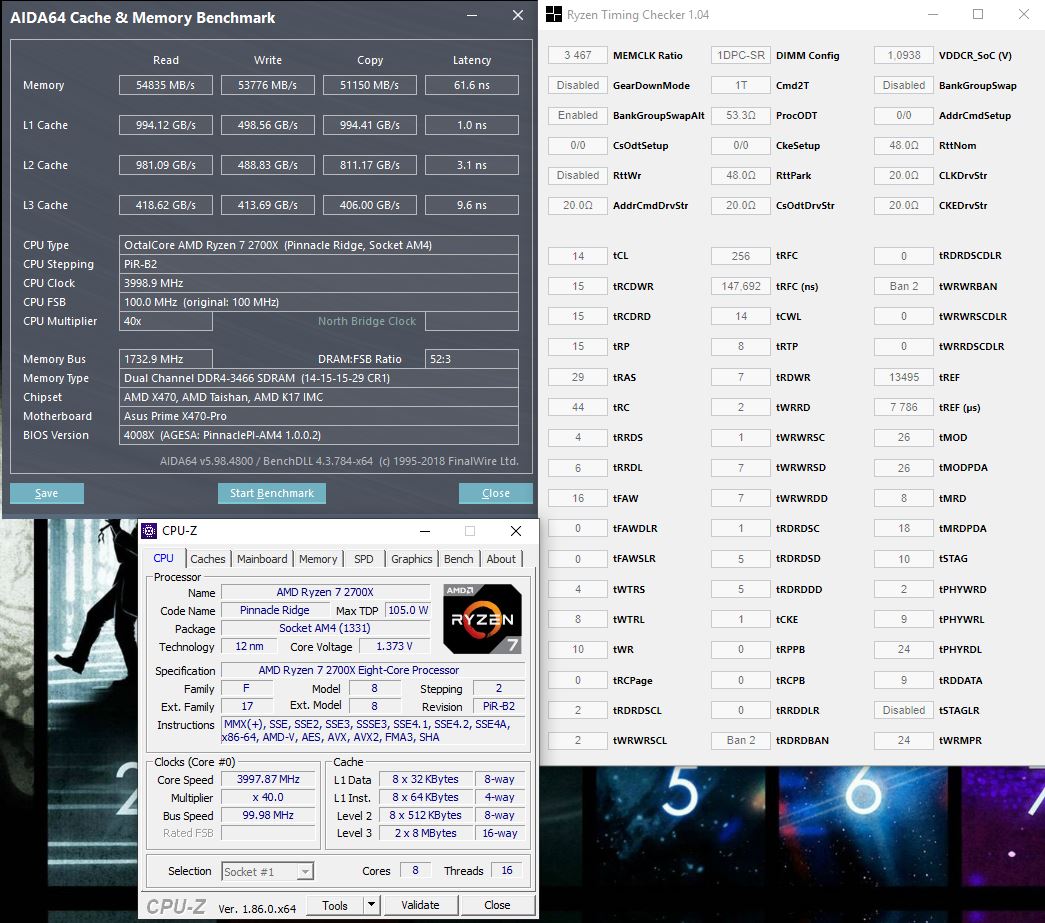The width and height of the screenshot is (1045, 923).
Task: Minimize the CPU-Z window
Action: coord(425,530)
